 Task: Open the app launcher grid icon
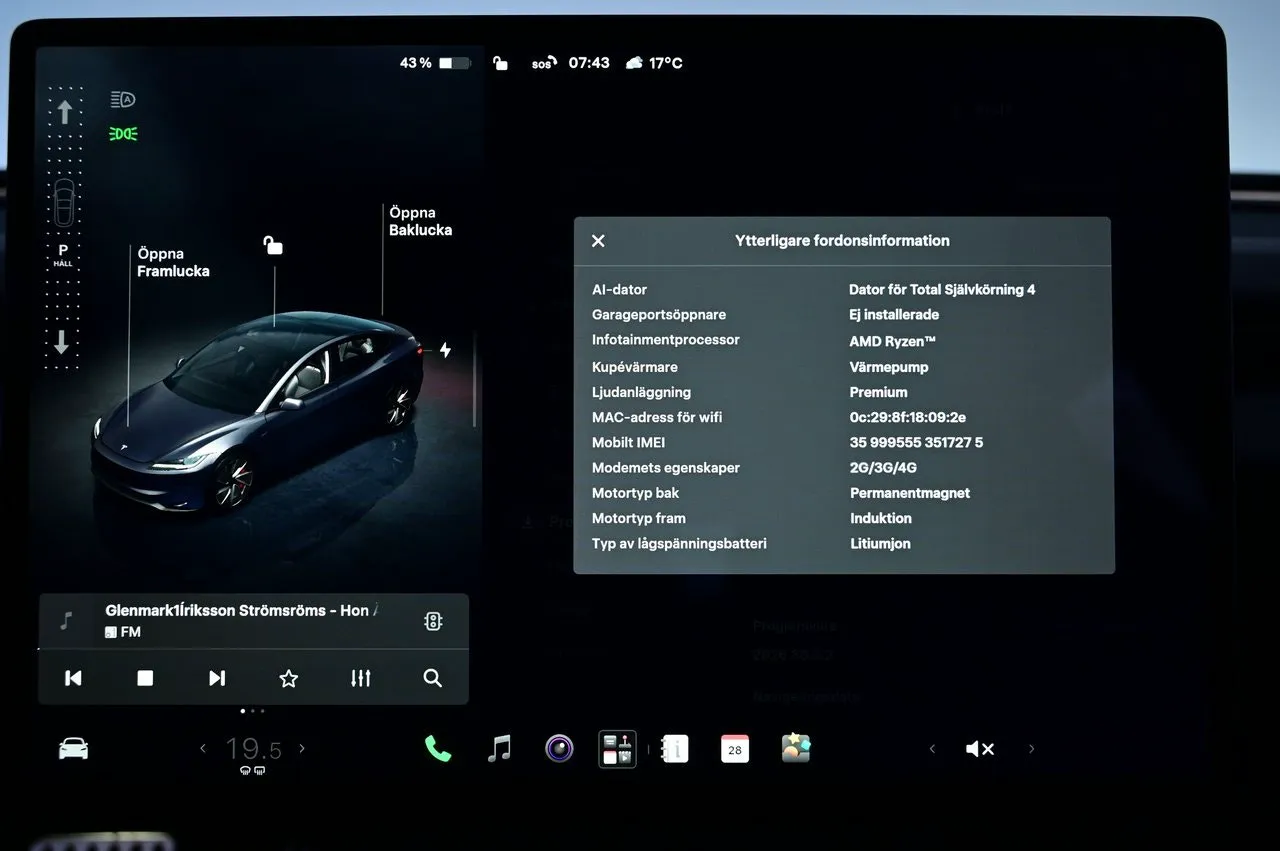tap(618, 749)
